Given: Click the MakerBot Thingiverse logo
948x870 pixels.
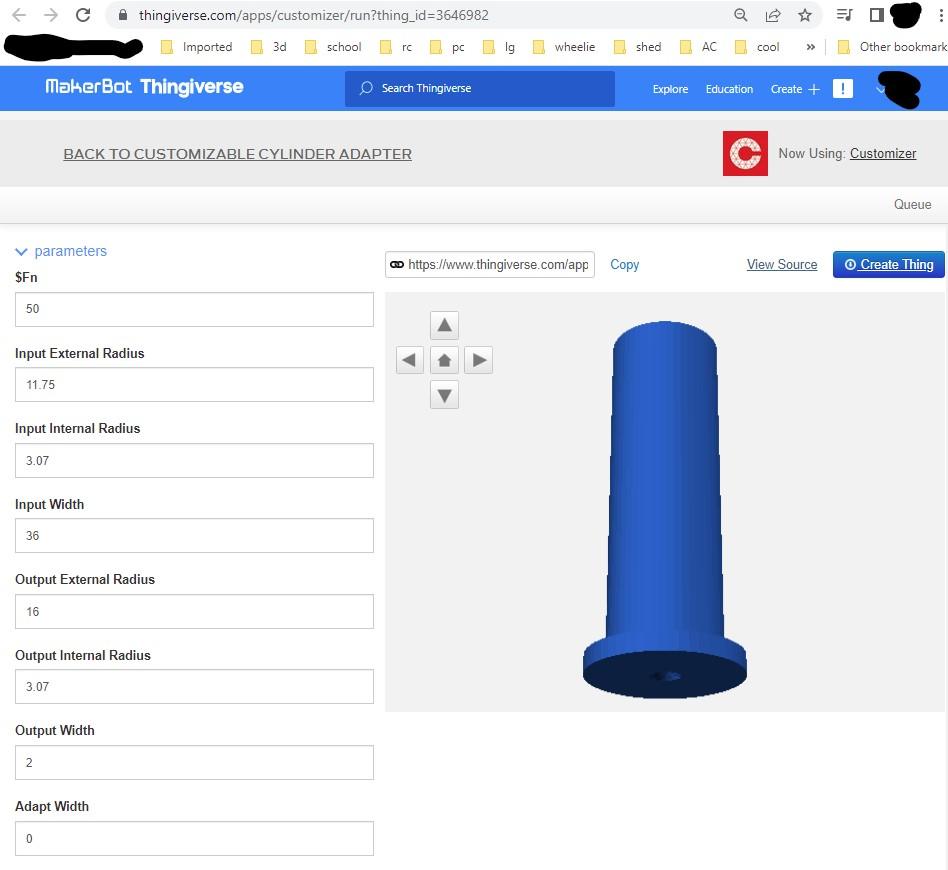Looking at the screenshot, I should click(x=144, y=87).
